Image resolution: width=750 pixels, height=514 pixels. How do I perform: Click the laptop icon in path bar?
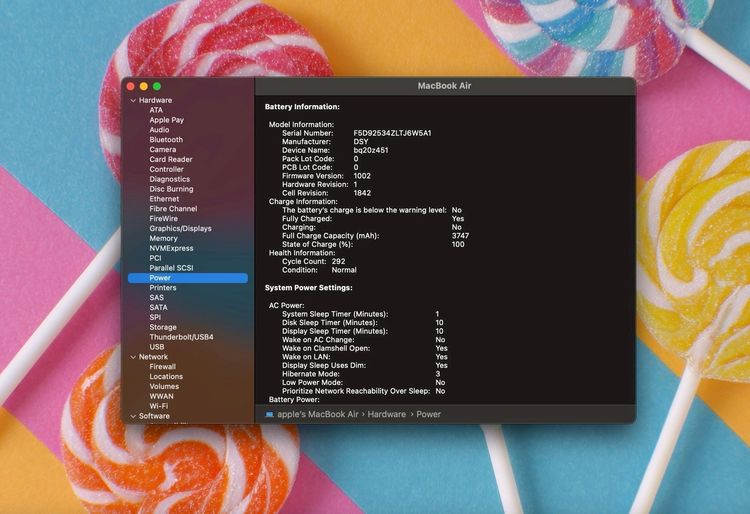coord(269,415)
